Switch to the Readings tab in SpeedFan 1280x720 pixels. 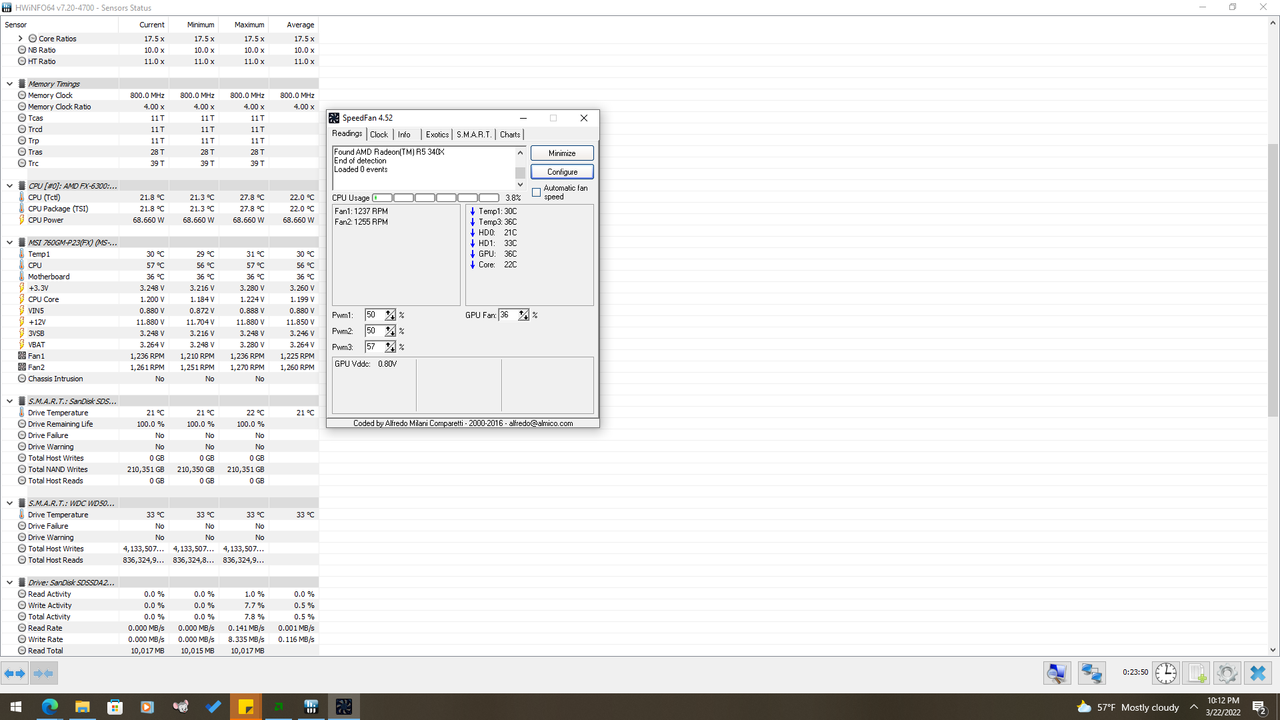point(347,134)
